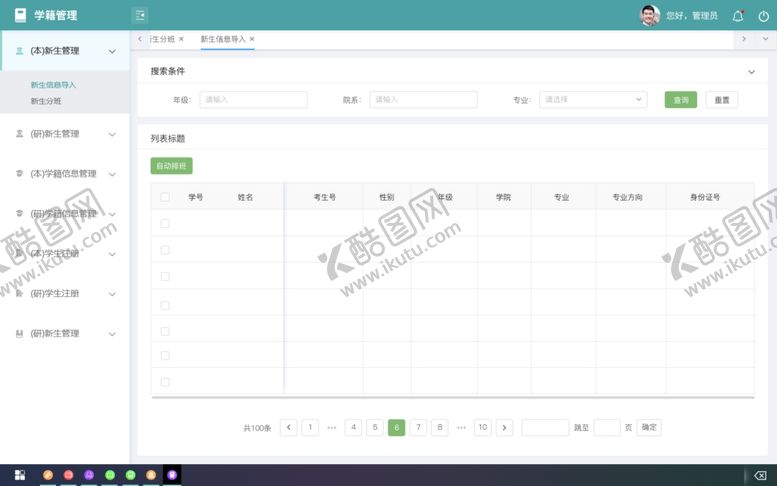Click the 专业方向 column header

[627, 197]
